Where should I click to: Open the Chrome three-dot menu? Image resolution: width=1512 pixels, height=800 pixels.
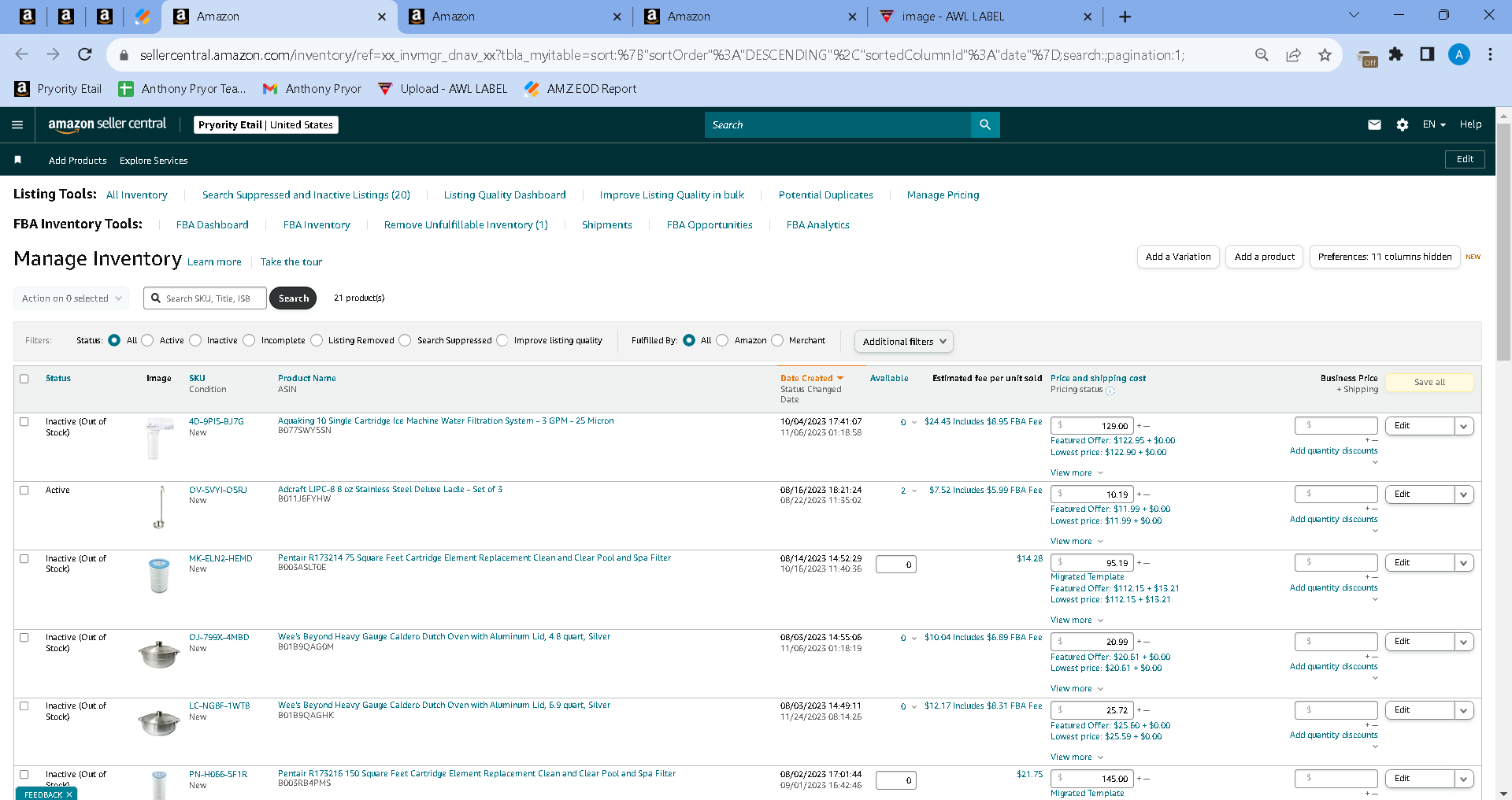click(x=1490, y=54)
